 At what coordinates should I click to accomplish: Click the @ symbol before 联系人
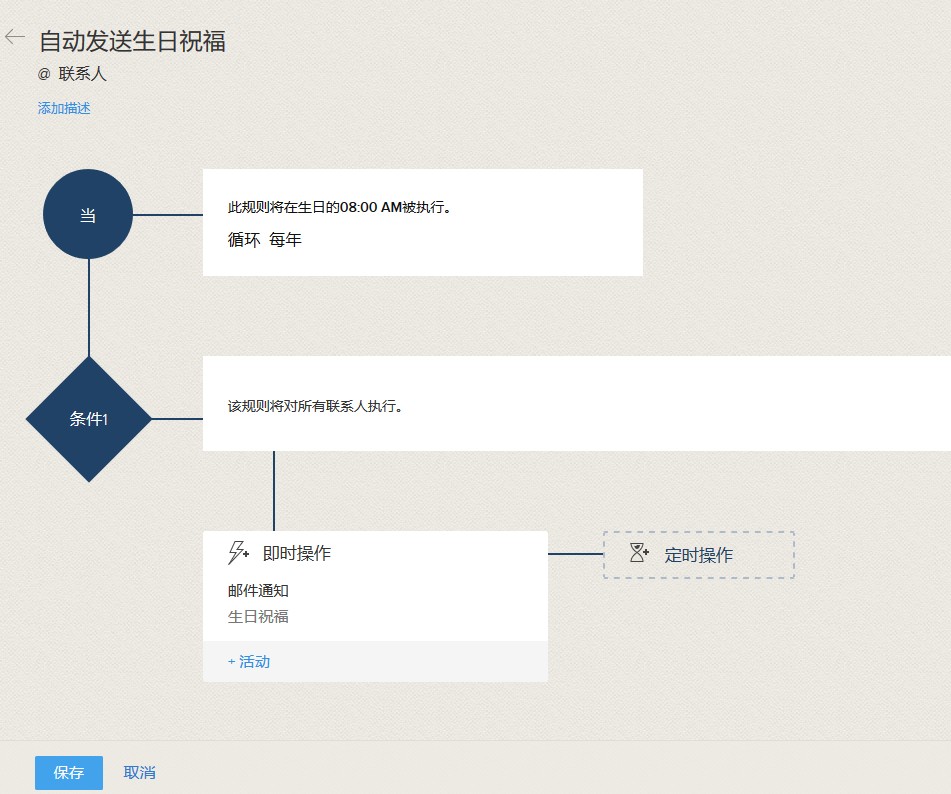click(x=44, y=74)
